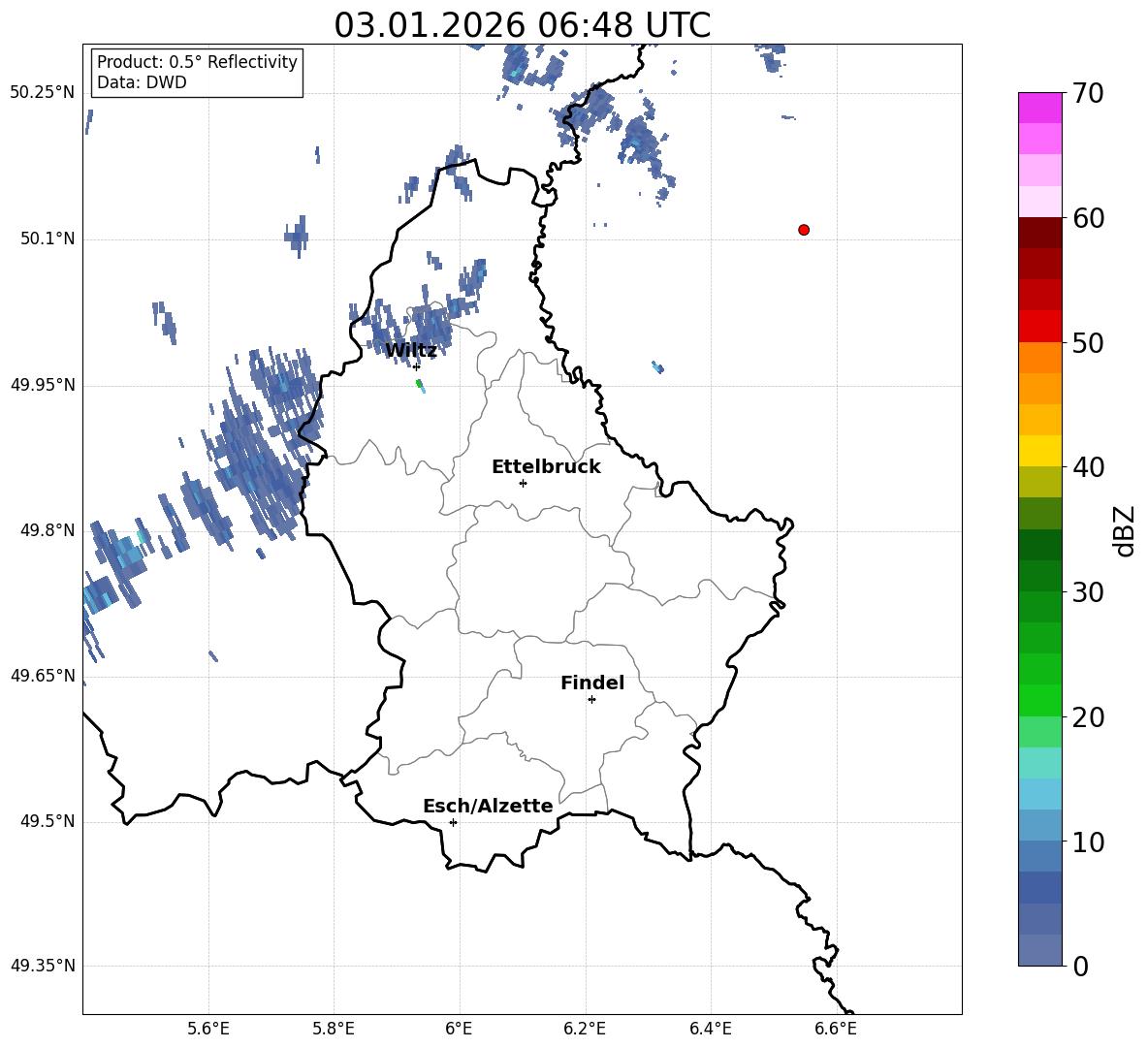1148x1048 pixels.
Task: Click the 50.25°N latitude label
Action: click(42, 93)
